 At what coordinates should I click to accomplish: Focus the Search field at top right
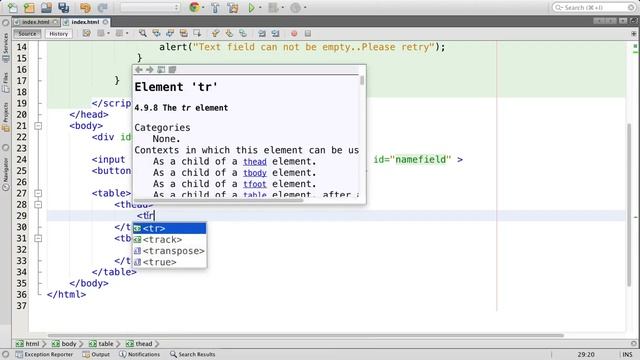click(594, 7)
